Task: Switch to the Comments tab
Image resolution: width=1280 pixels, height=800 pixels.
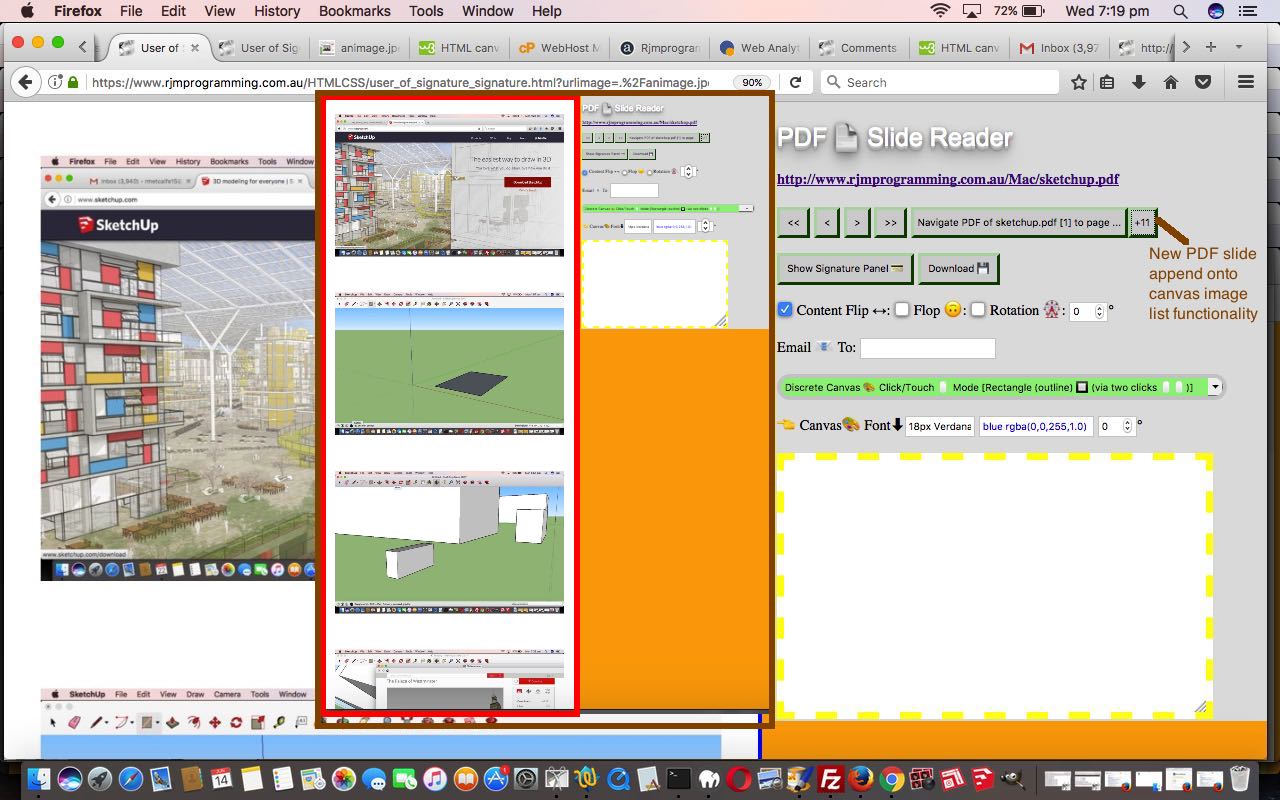Action: [859, 47]
